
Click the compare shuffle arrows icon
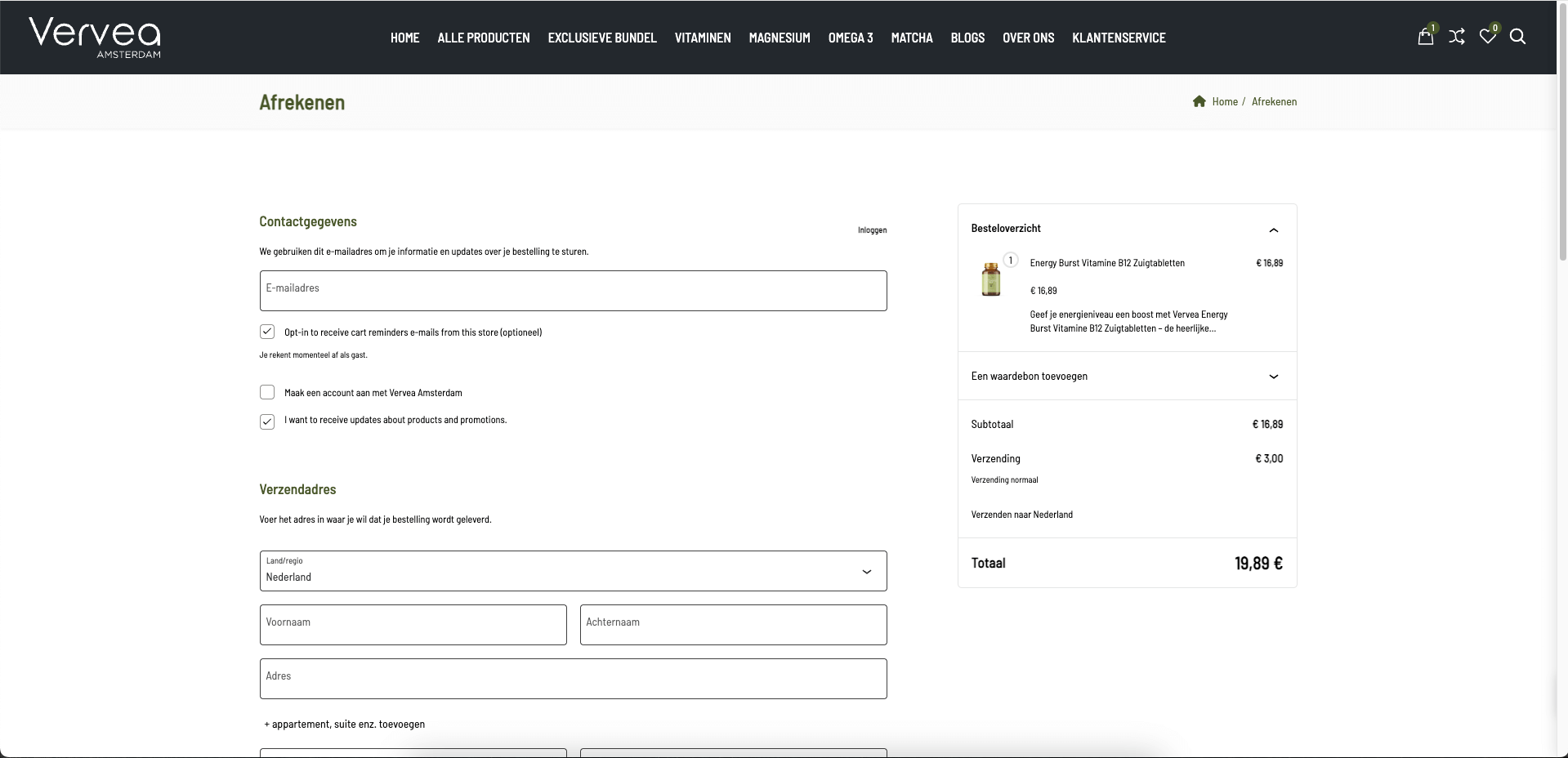click(x=1457, y=37)
